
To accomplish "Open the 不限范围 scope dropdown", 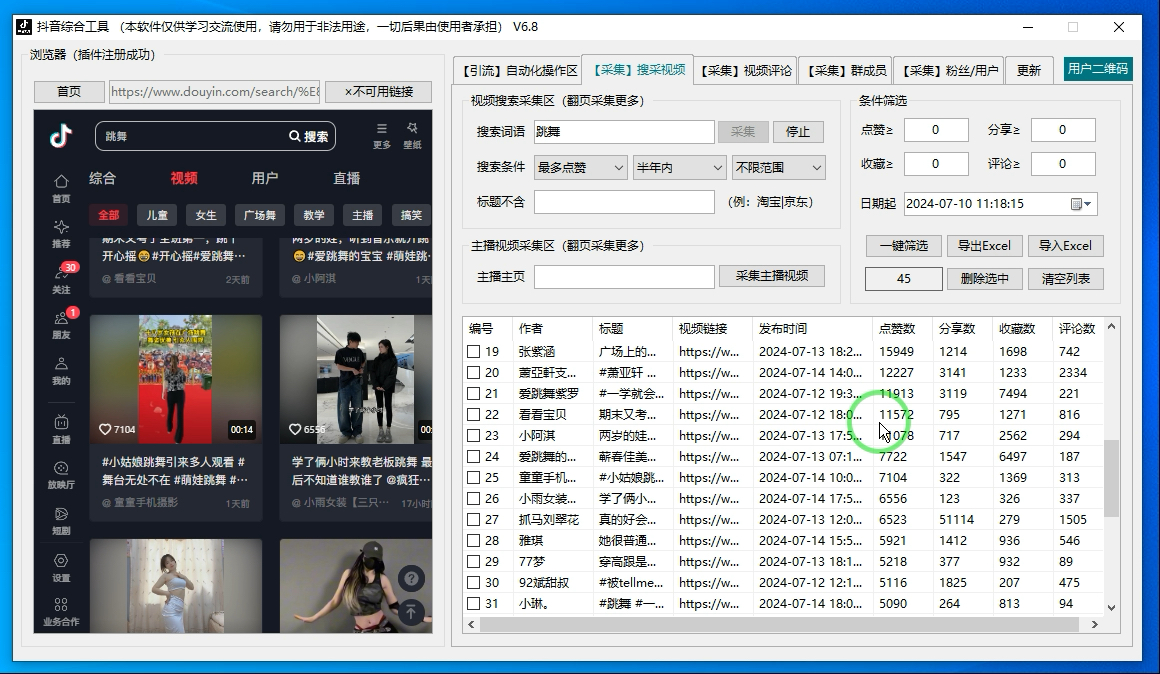I will [x=778, y=168].
